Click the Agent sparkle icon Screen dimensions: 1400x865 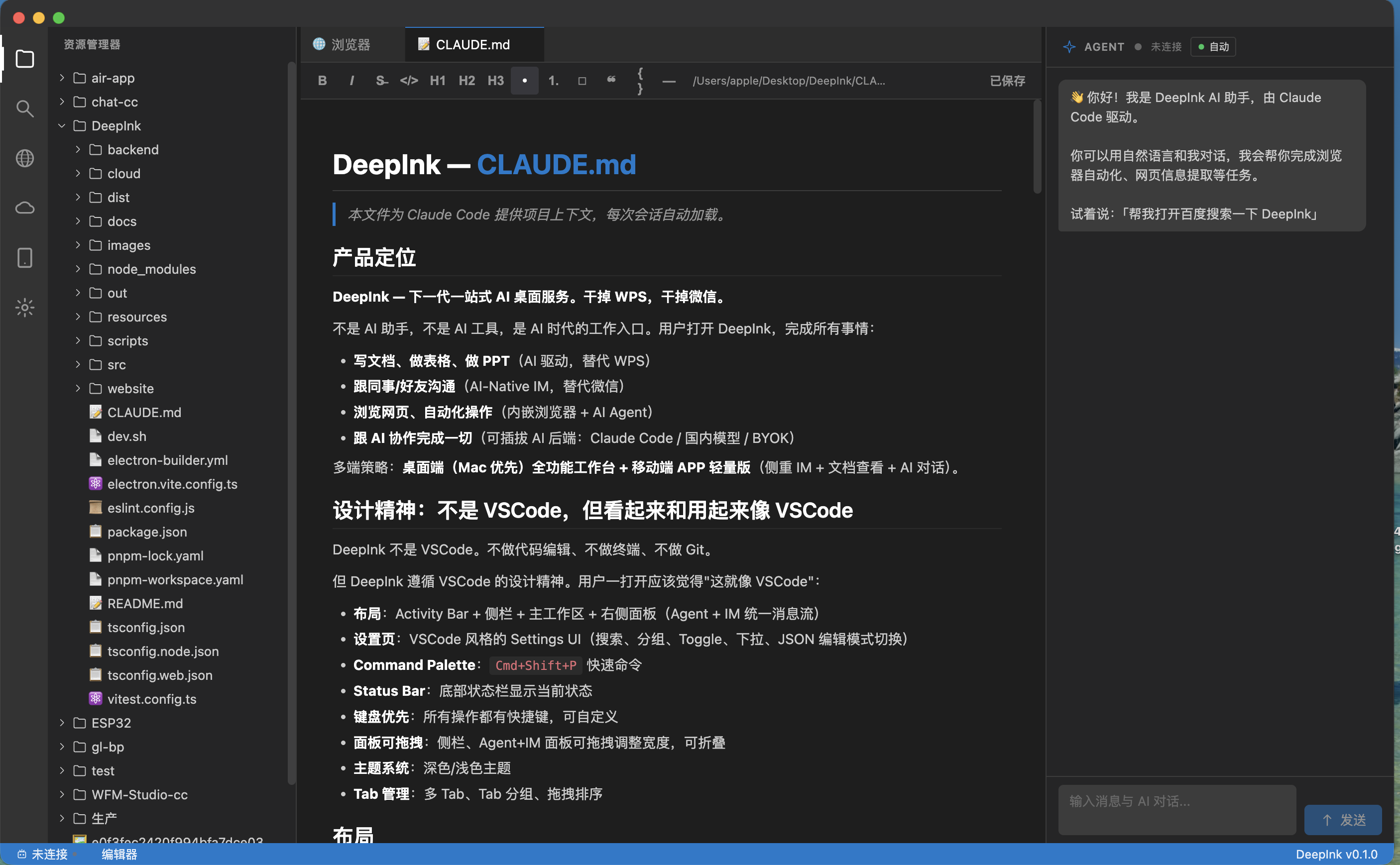point(1069,47)
